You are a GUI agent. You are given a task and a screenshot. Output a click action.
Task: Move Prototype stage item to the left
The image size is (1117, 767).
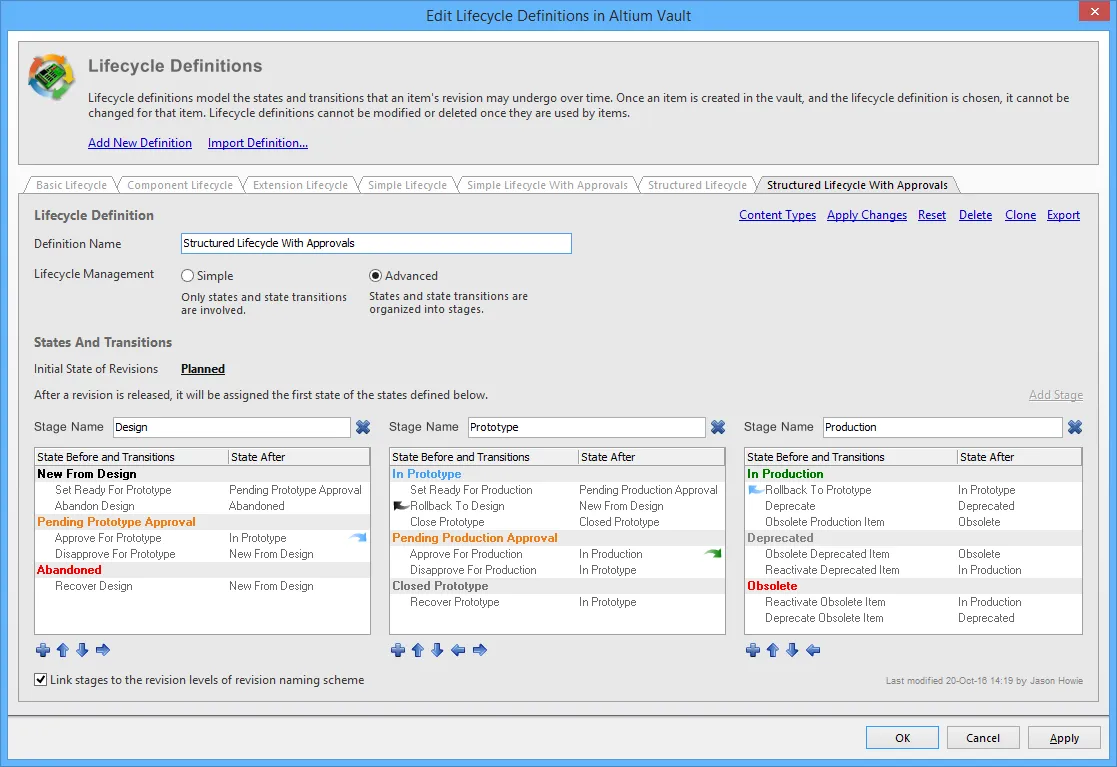pos(458,649)
